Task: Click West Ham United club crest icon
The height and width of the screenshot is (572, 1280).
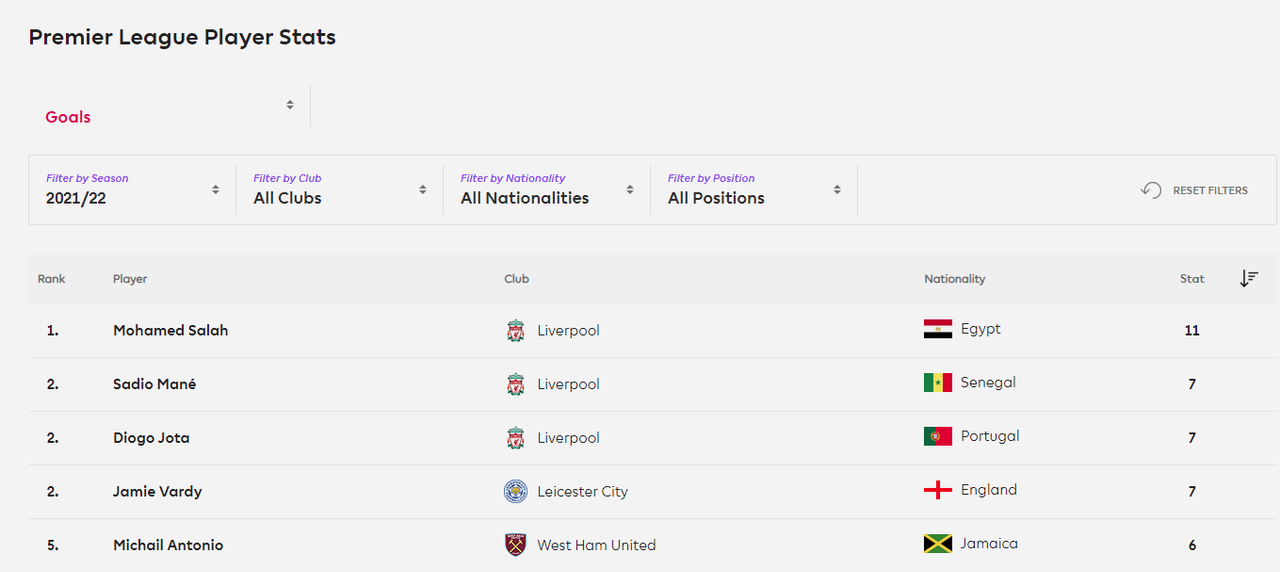Action: click(x=515, y=545)
